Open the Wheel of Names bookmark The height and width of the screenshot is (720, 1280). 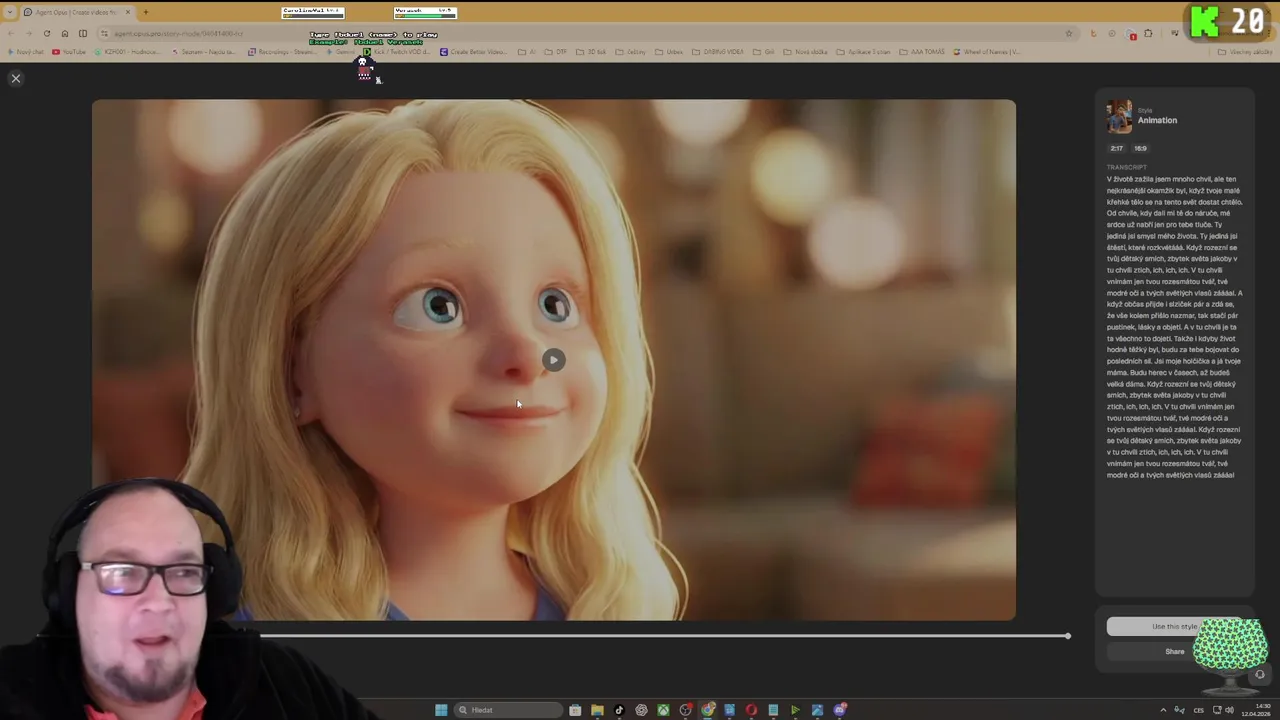point(986,51)
